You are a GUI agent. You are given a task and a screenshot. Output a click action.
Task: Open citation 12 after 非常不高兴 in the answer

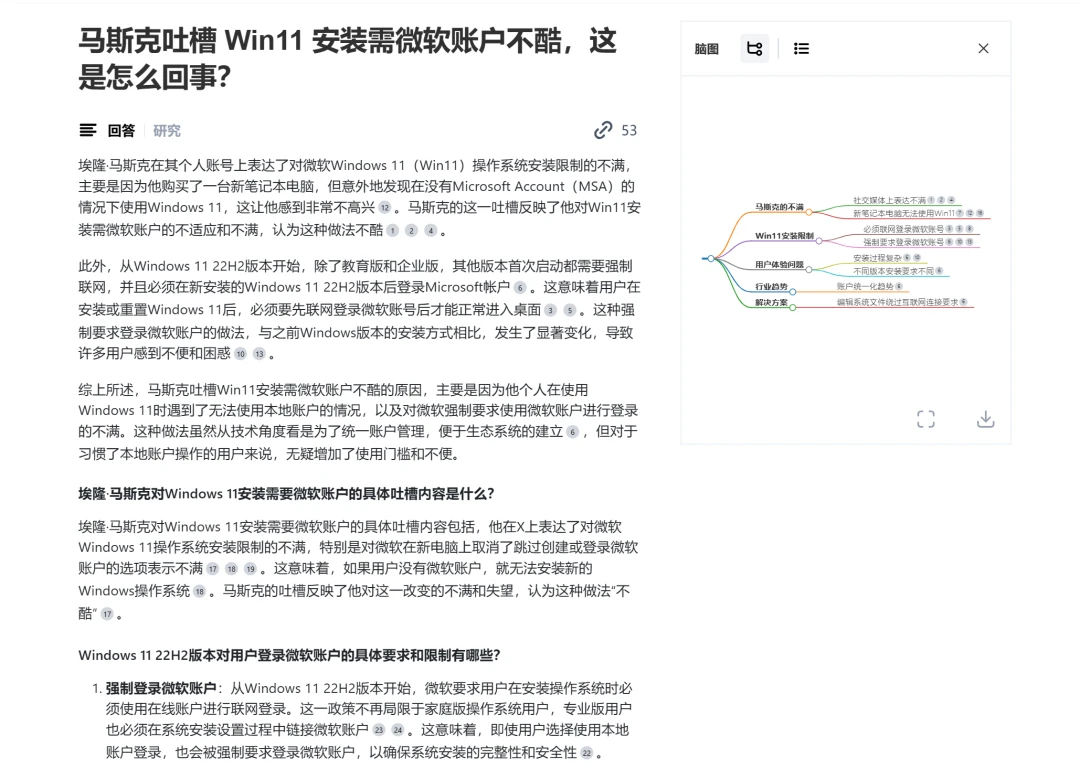[x=384, y=207]
